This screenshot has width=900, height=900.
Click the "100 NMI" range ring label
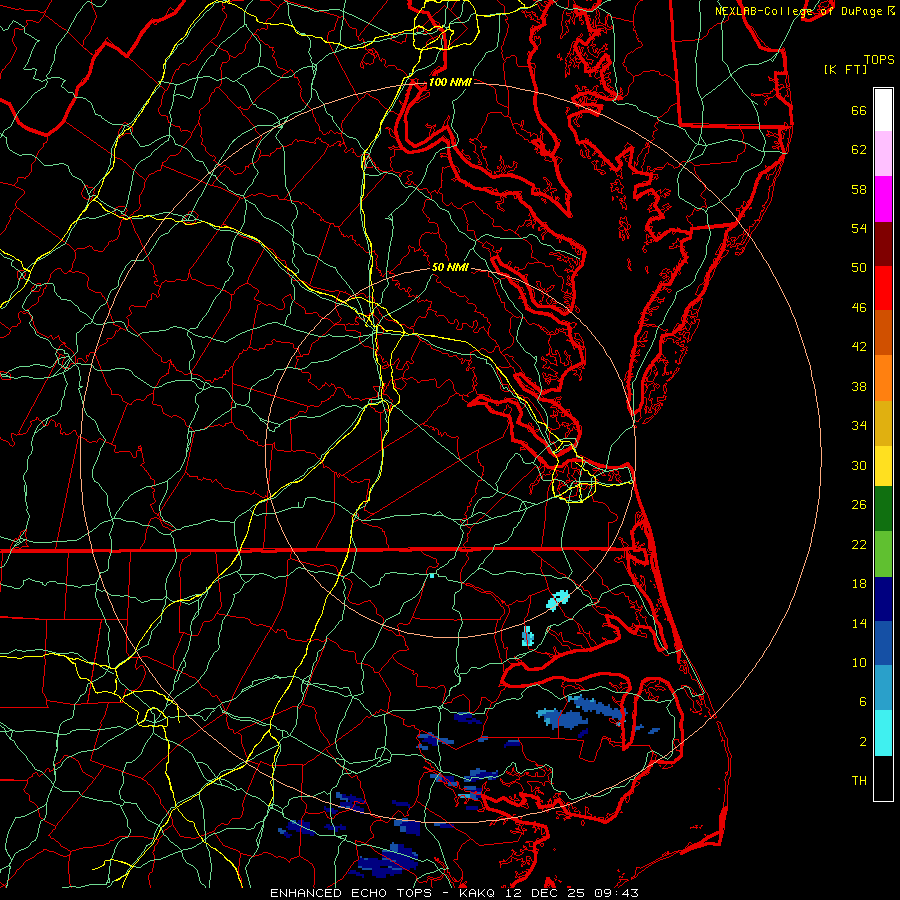(x=450, y=82)
